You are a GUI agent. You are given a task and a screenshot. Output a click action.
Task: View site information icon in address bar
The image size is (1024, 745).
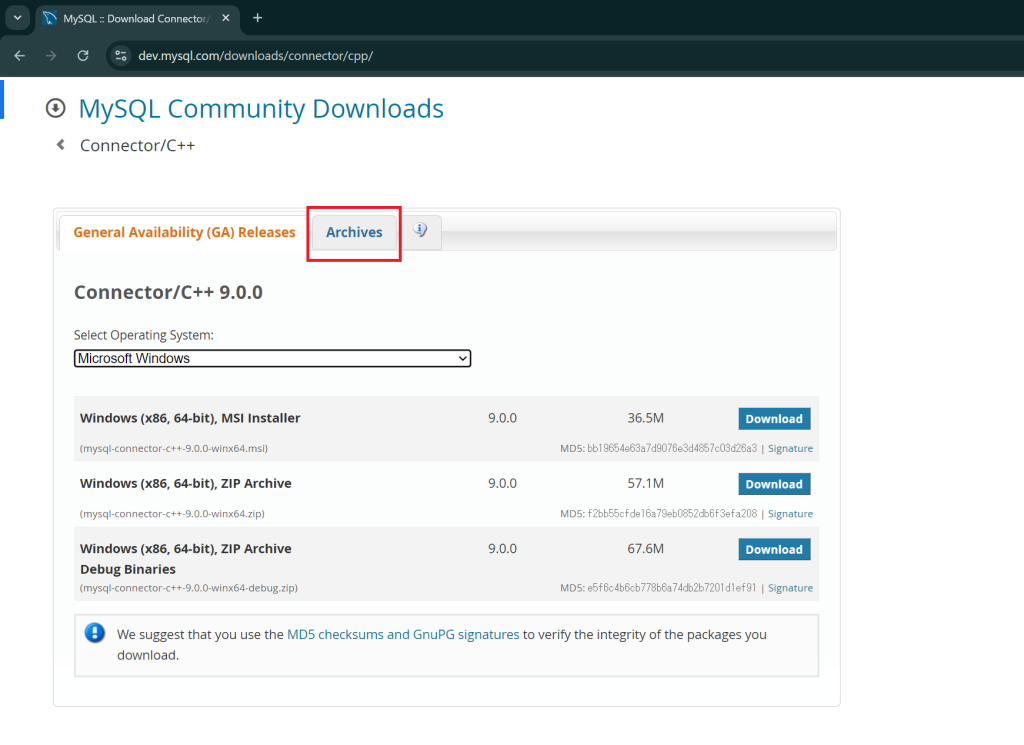[121, 55]
